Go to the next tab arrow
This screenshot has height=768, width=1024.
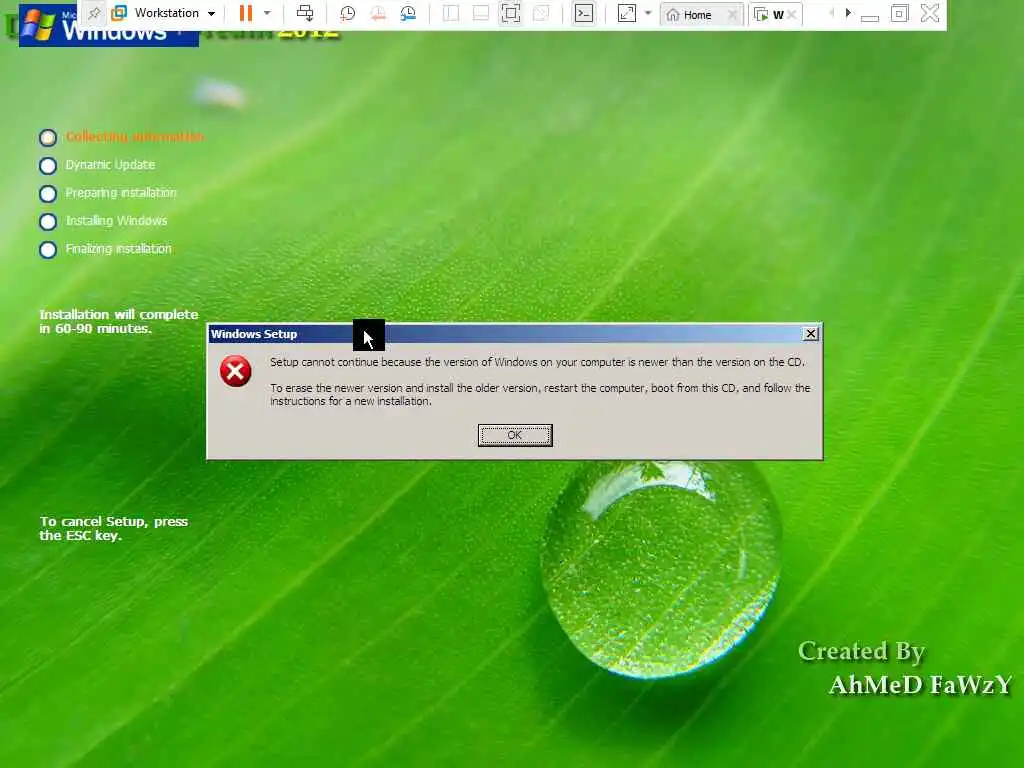pos(848,13)
